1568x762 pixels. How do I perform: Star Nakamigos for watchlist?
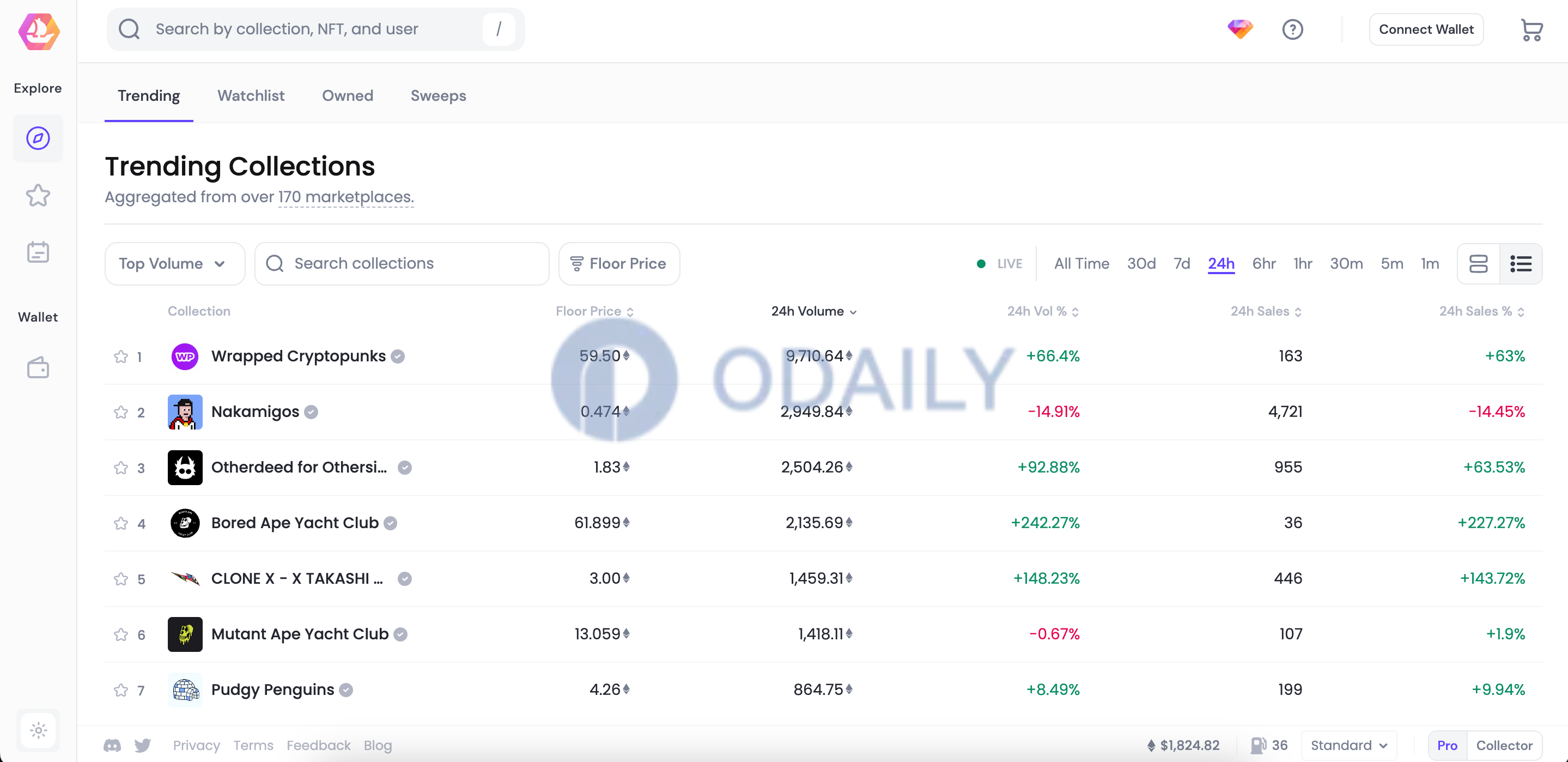(x=120, y=413)
